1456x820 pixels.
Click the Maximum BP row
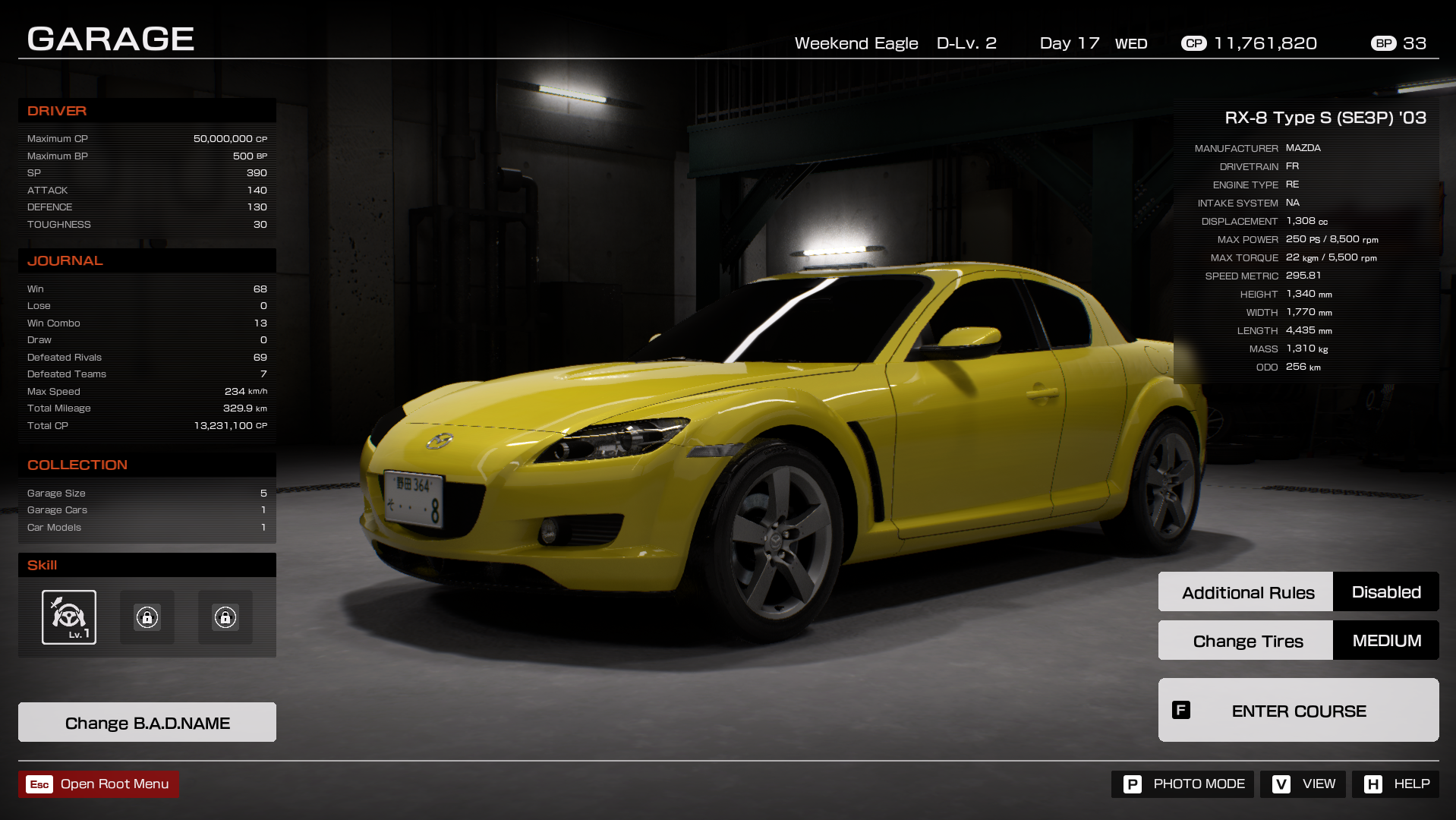click(x=147, y=156)
